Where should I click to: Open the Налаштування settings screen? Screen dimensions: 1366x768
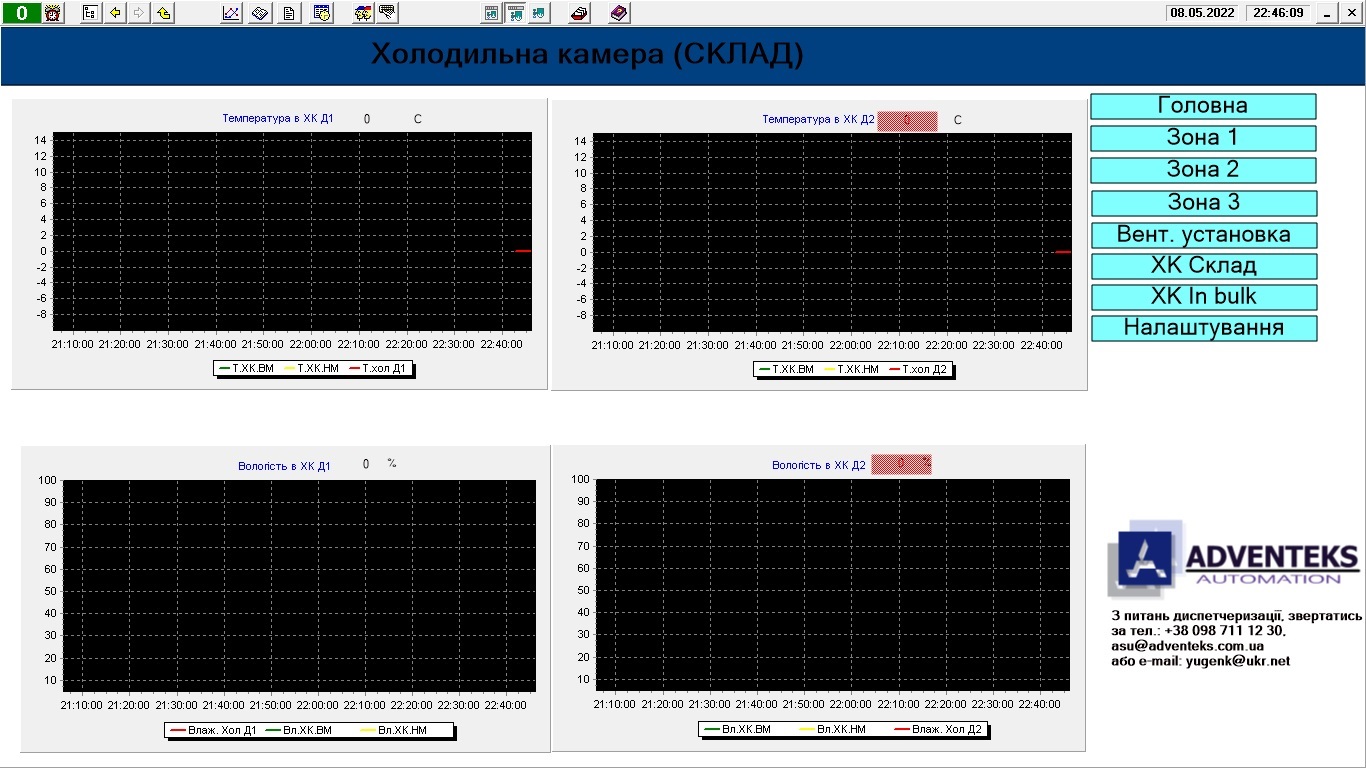(1203, 328)
